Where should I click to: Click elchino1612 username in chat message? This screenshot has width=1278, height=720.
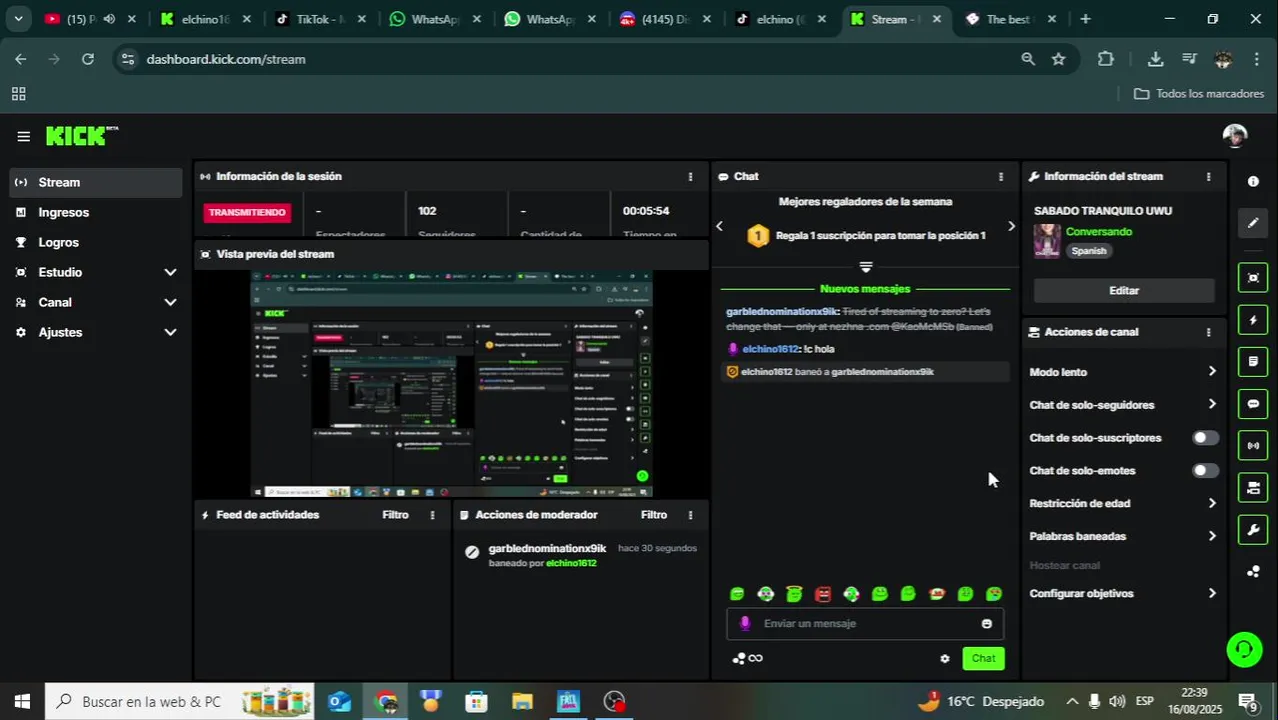click(770, 349)
